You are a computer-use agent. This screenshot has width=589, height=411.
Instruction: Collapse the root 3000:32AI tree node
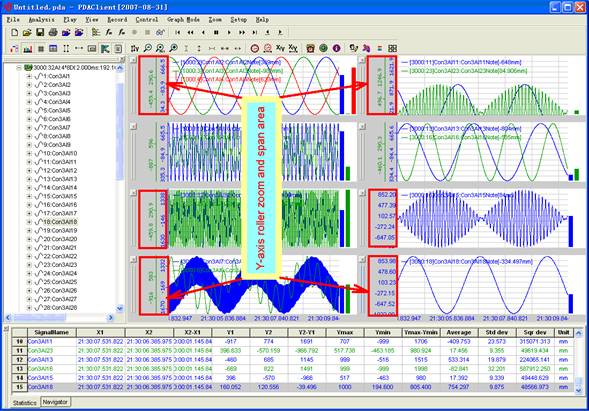tap(18, 68)
